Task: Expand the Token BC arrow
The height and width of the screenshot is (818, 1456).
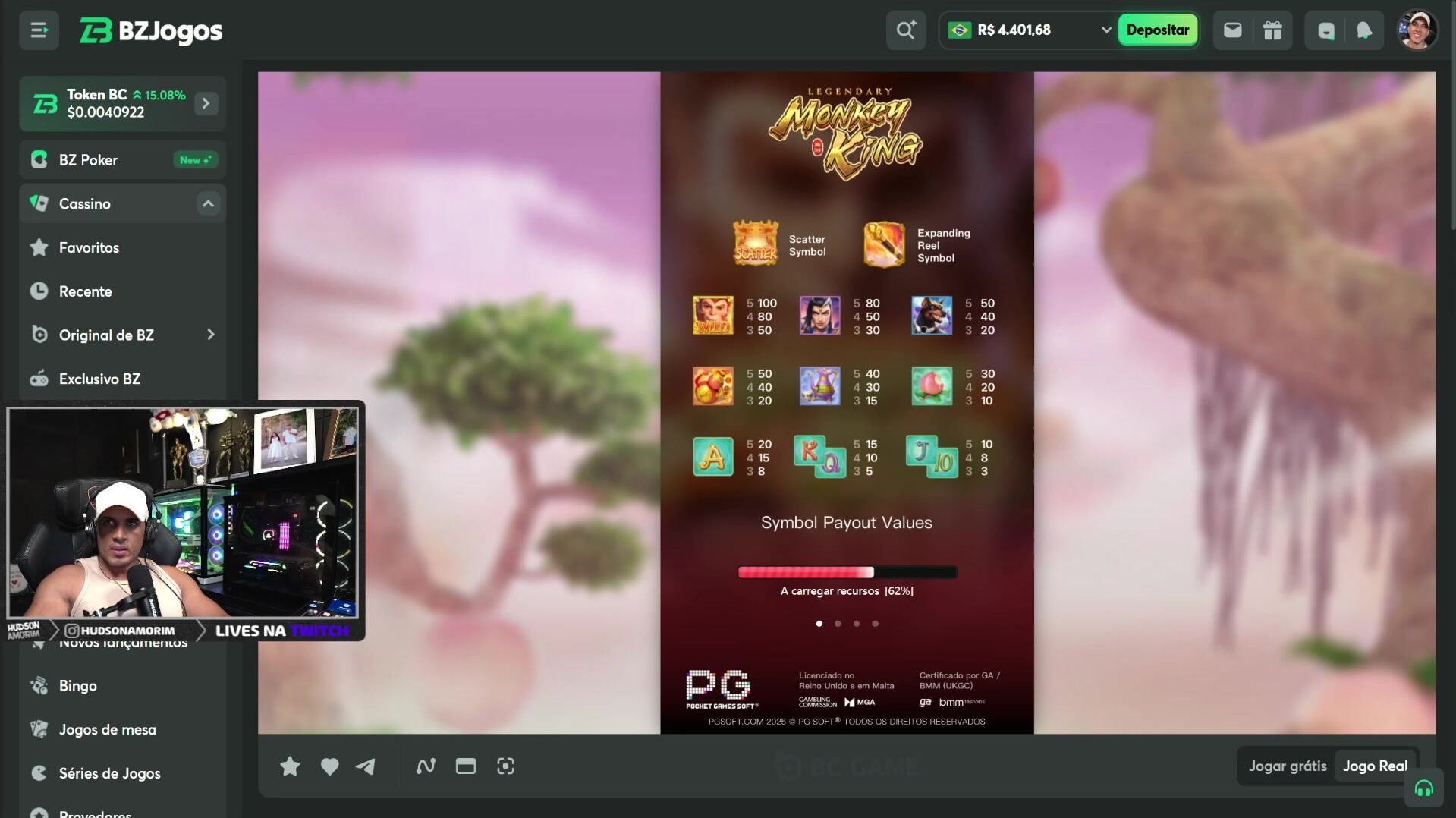Action: pyautogui.click(x=206, y=103)
